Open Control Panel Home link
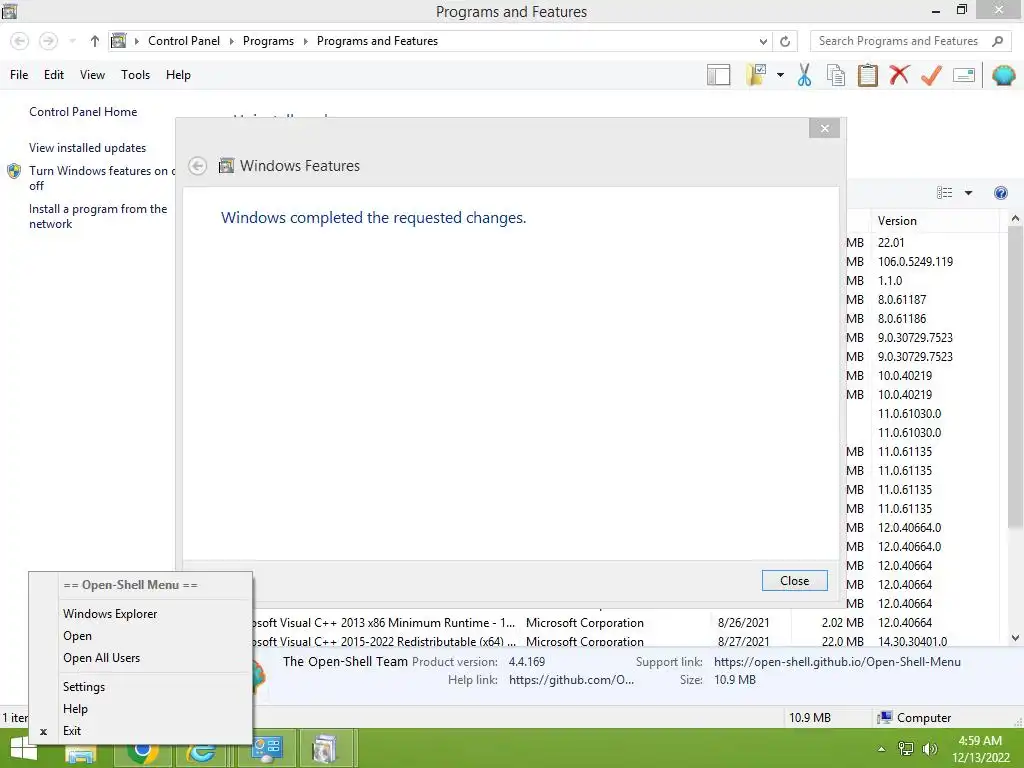Image resolution: width=1024 pixels, height=768 pixels. click(x=83, y=112)
